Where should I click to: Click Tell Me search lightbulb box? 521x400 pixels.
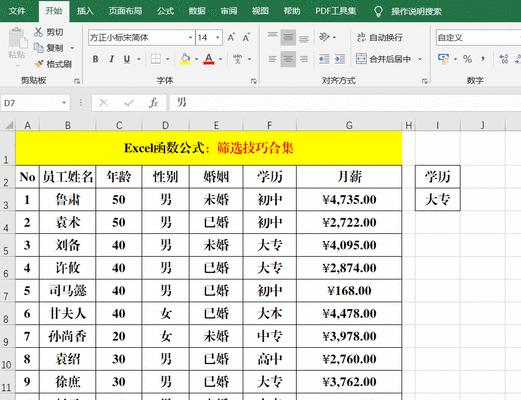click(408, 11)
